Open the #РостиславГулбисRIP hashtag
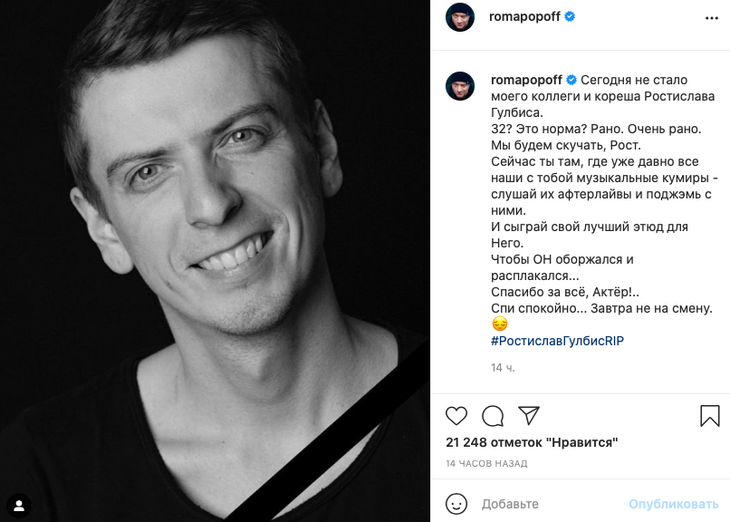Viewport: 730px width, 522px height. [557, 341]
